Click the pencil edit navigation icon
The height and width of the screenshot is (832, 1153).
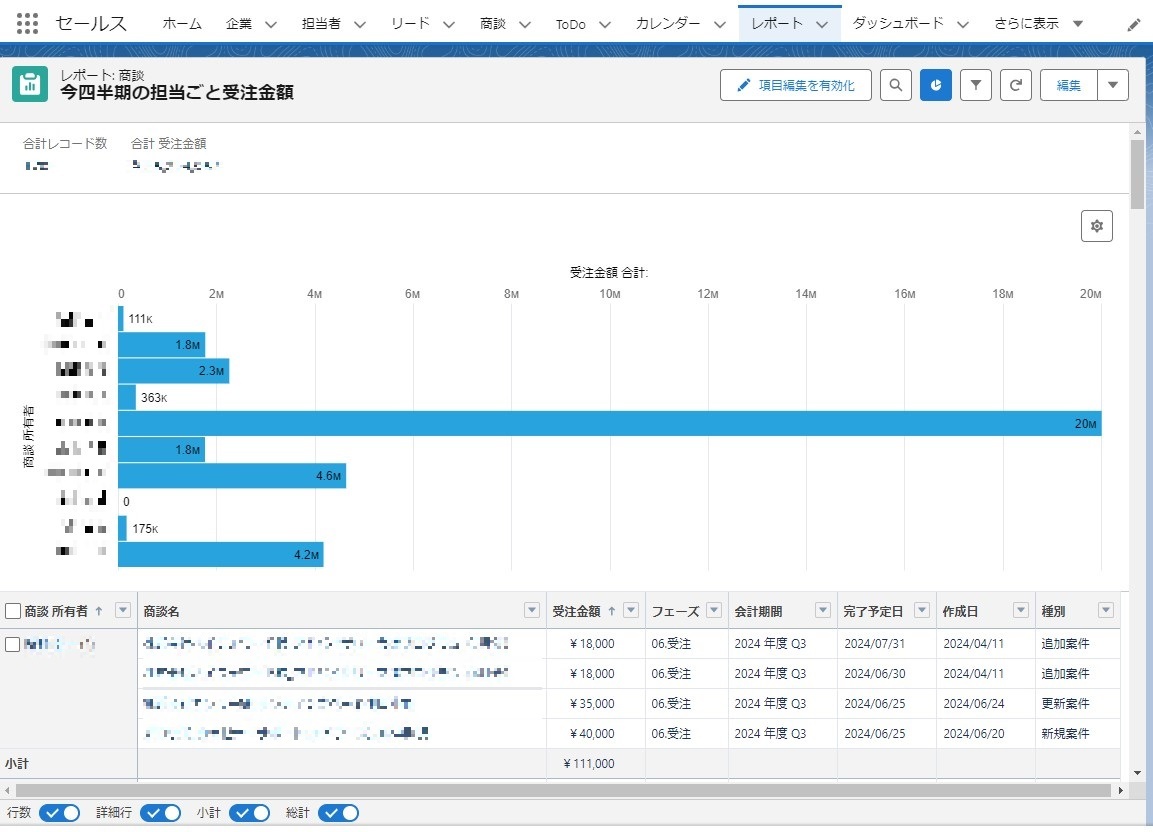click(1134, 26)
